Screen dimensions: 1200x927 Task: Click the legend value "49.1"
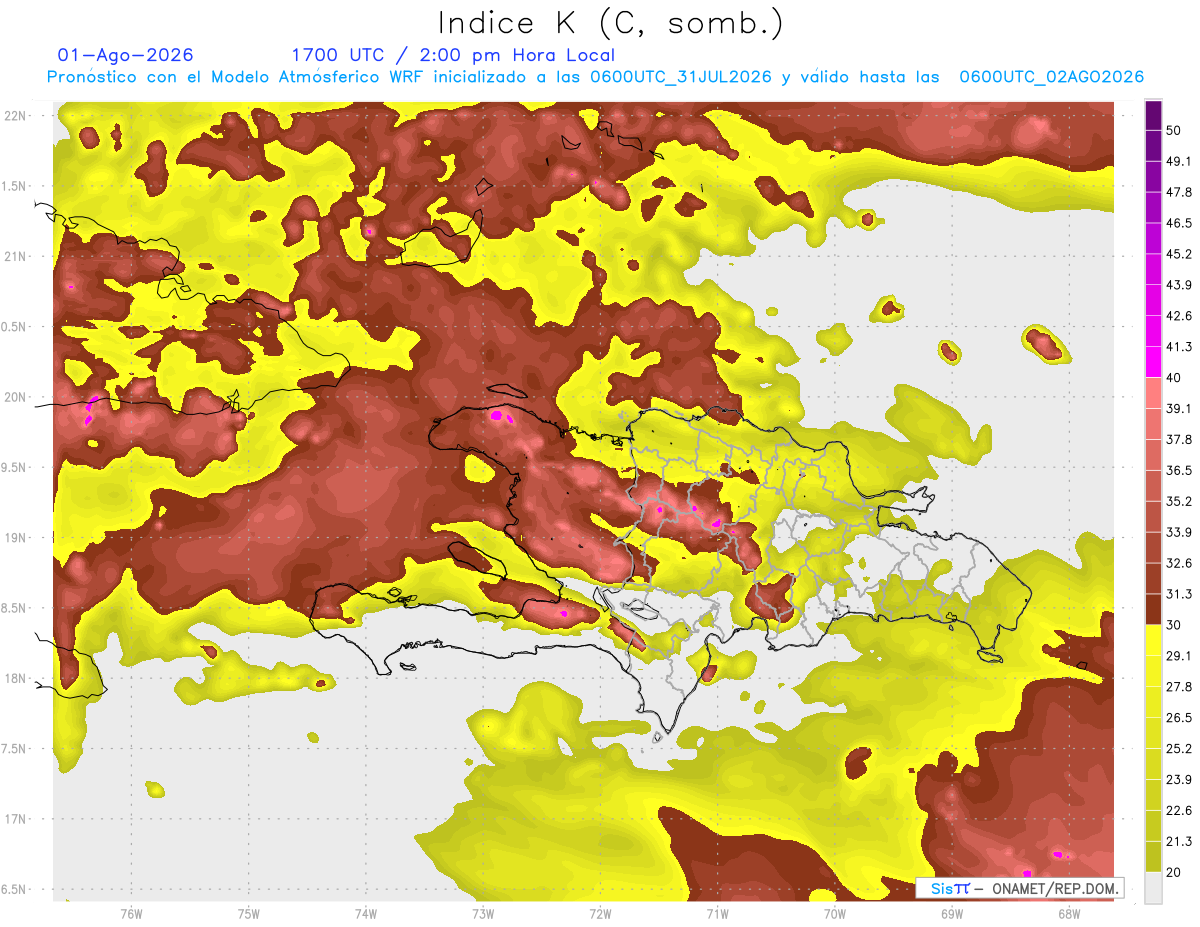tap(1179, 161)
